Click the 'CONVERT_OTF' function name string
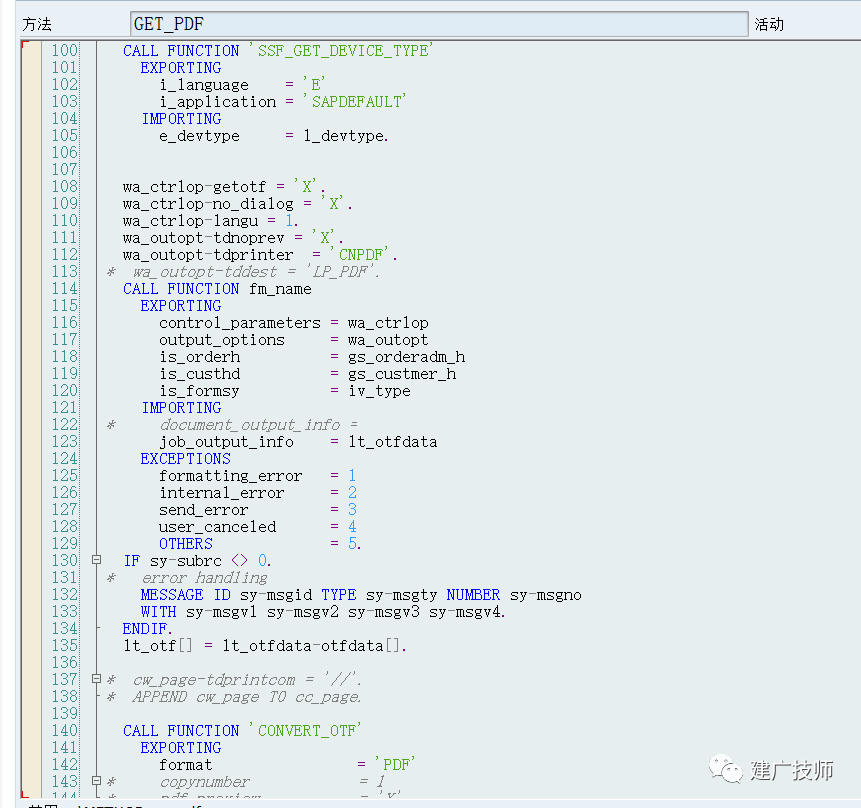Screen dimensions: 861x808 pyautogui.click(x=305, y=731)
